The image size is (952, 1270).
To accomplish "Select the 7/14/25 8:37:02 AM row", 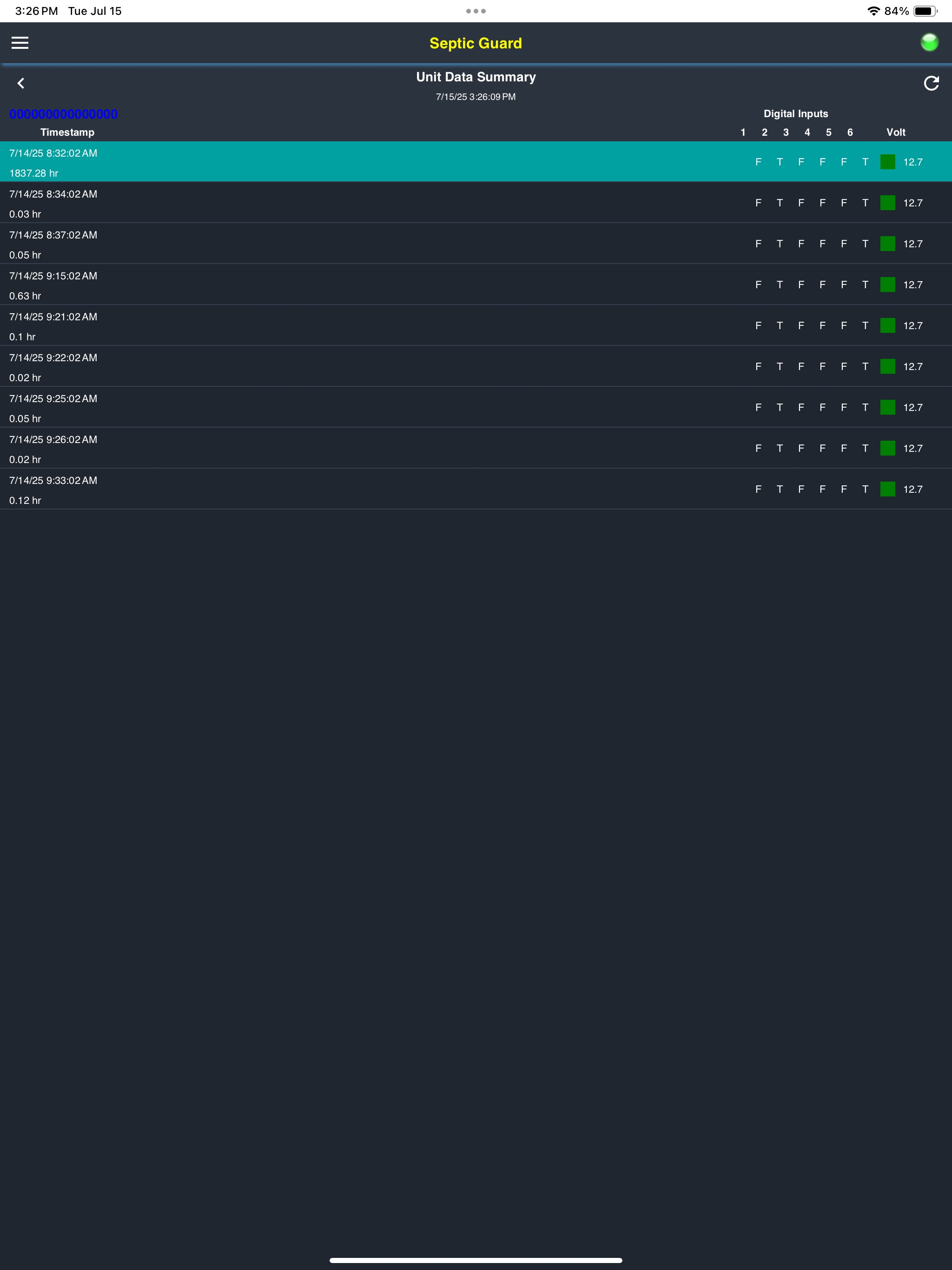I will (476, 244).
